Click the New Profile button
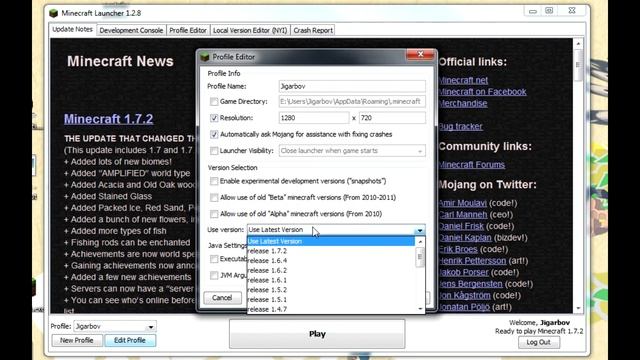Image resolution: width=640 pixels, height=360 pixels. pyautogui.click(x=77, y=340)
